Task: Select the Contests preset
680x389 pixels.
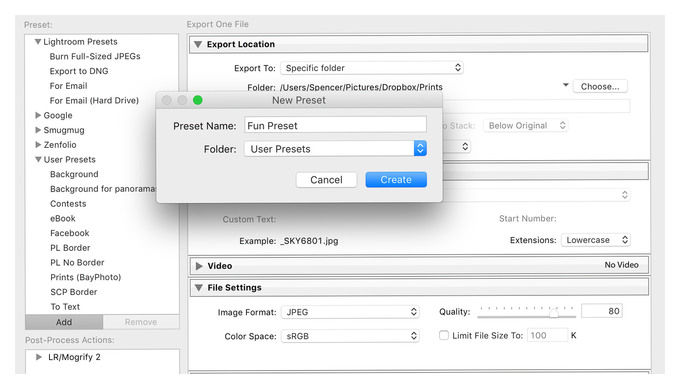Action: pyautogui.click(x=68, y=204)
